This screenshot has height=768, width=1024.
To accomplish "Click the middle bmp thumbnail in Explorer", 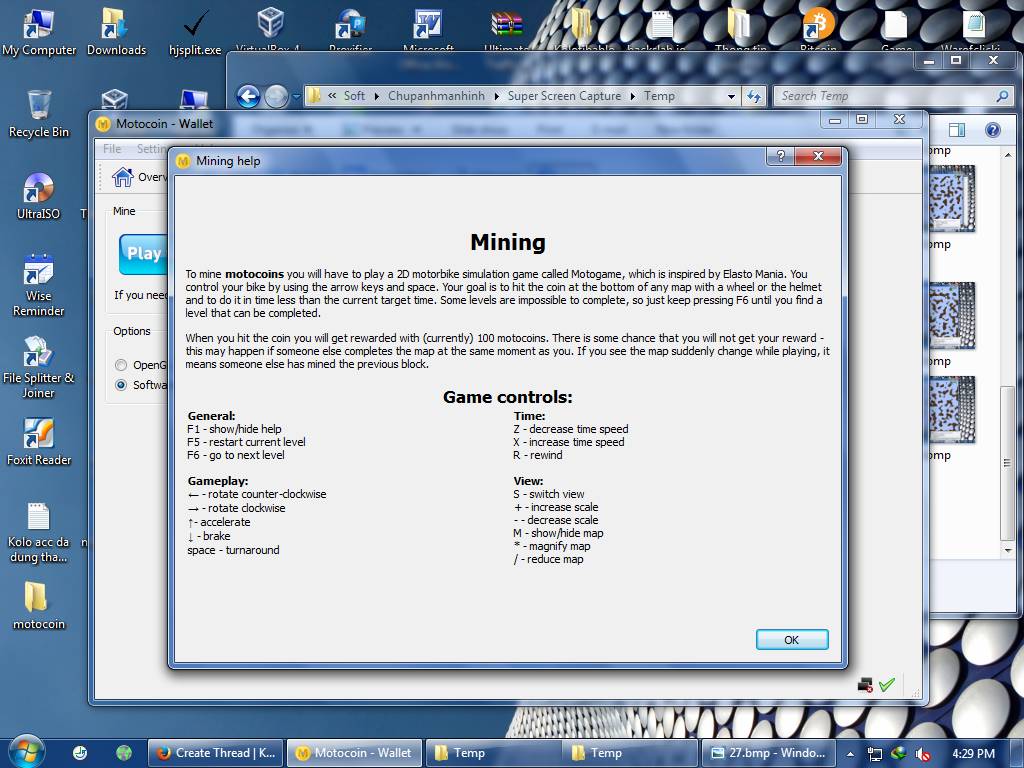I will pos(952,315).
